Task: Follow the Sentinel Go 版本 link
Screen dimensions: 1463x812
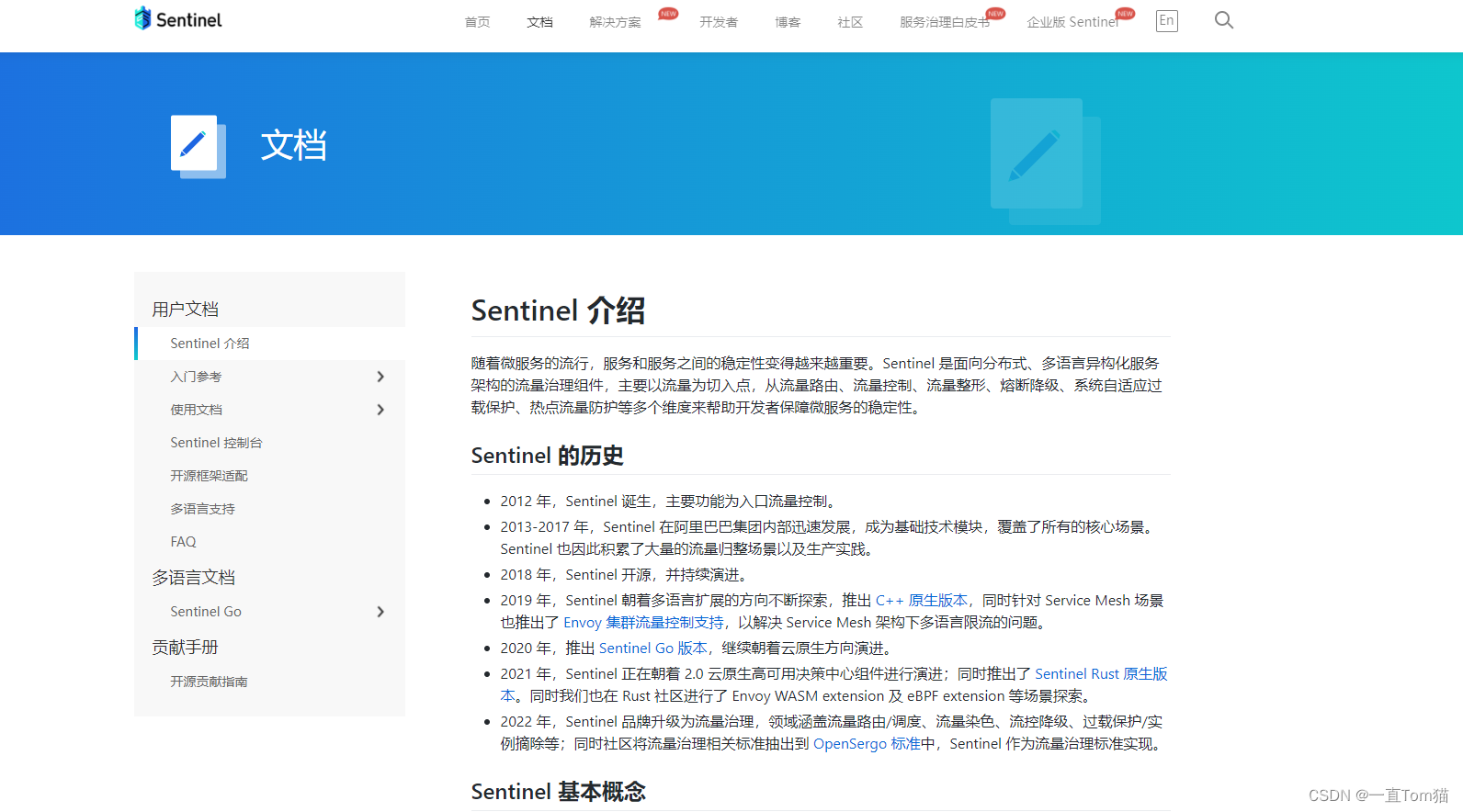Action: [x=653, y=648]
